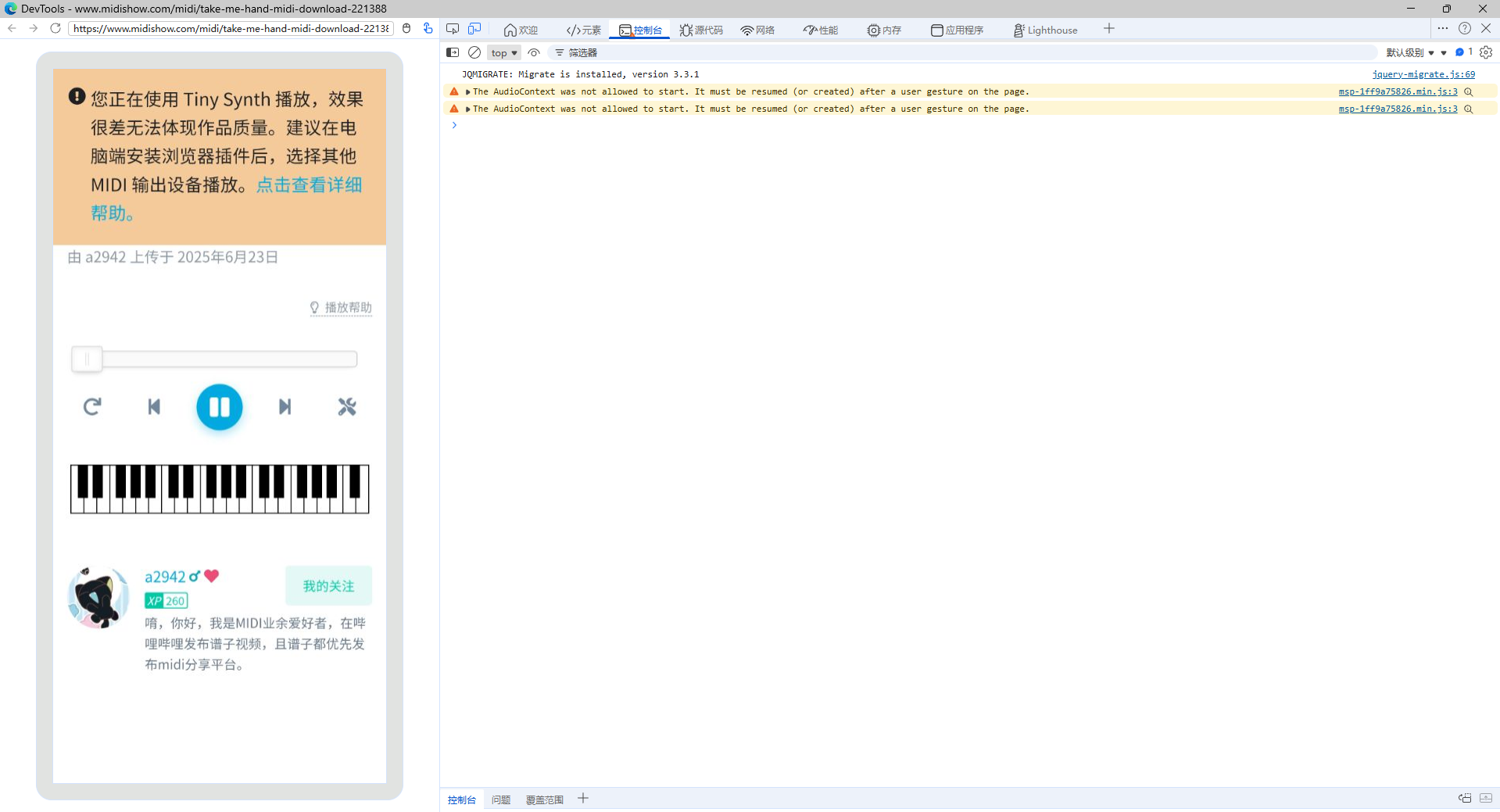Screen dimensions: 1500x812
Task: Open the jquery-migrate.js:69 source link
Action: pyautogui.click(x=1423, y=74)
